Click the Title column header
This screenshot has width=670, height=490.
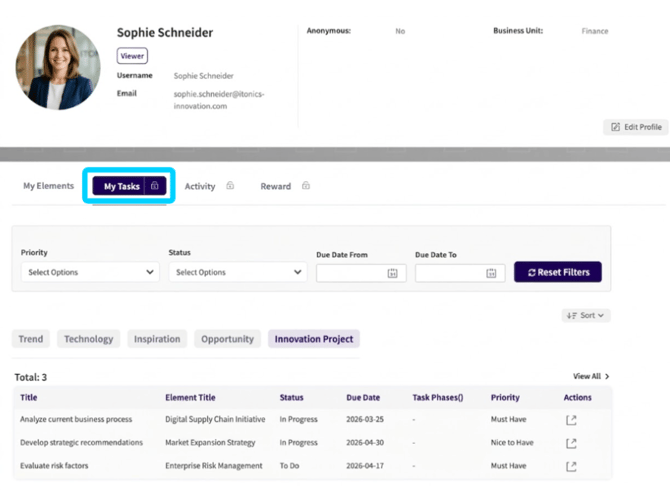coord(29,397)
